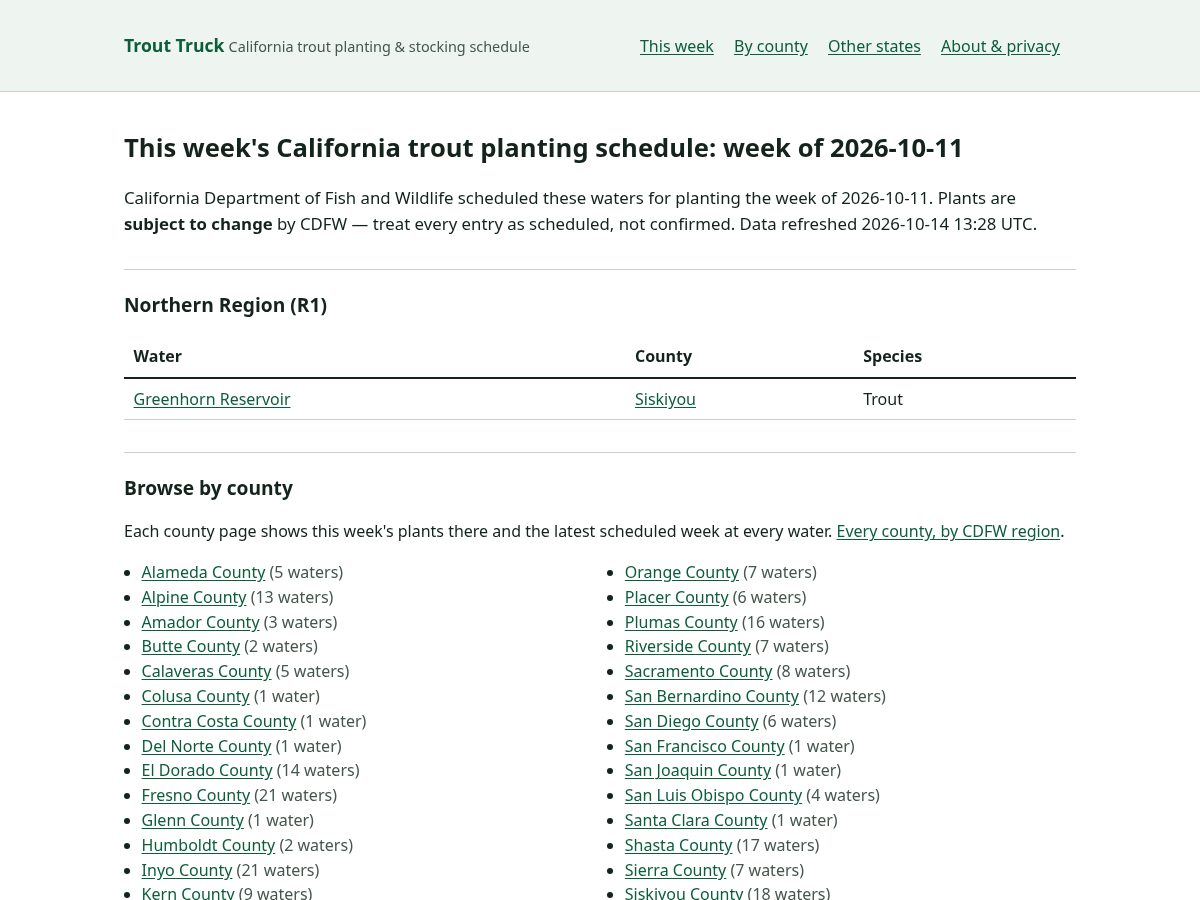Open the By county nav item
This screenshot has width=1200, height=900.
pos(771,46)
